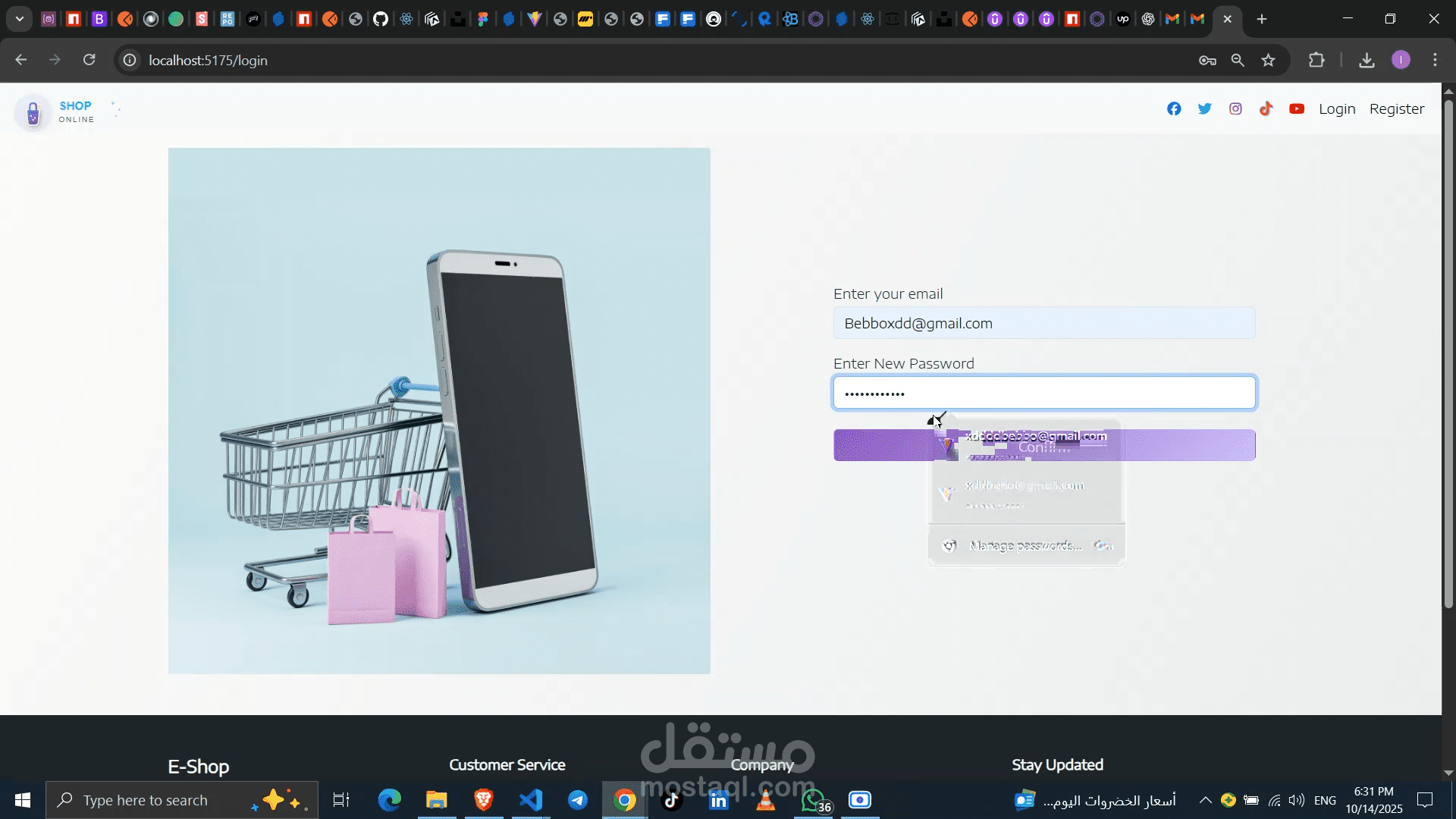Open Chrome's three-dot menu
The height and width of the screenshot is (819, 1456).
[1435, 61]
